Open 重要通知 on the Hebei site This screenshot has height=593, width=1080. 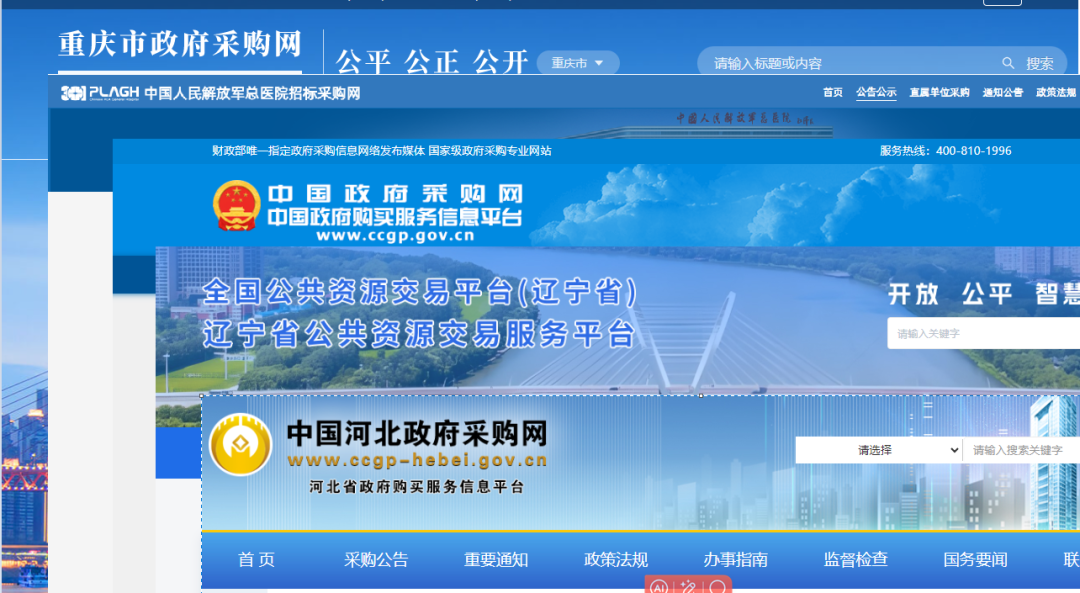[x=496, y=559]
